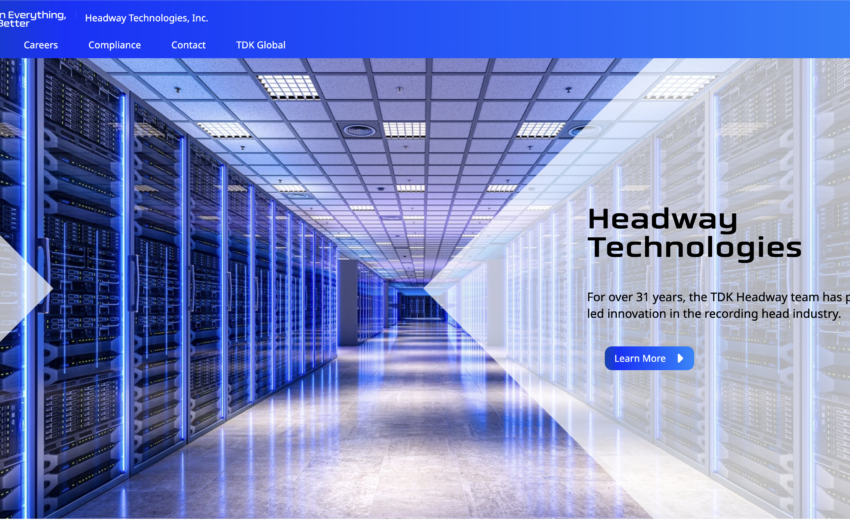This screenshot has width=850, height=520.
Task: Open the Careers page
Action: [41, 45]
